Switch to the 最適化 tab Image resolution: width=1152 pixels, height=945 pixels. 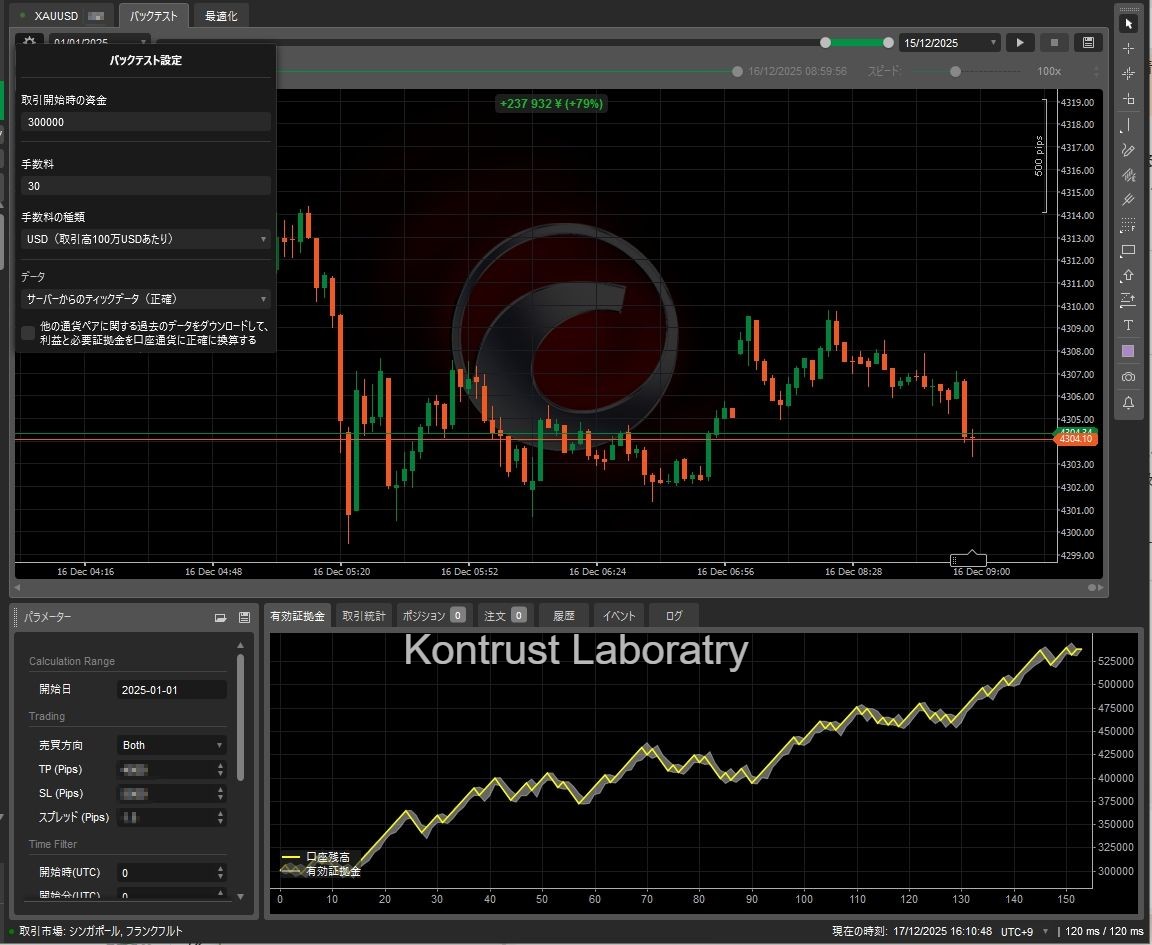(221, 16)
